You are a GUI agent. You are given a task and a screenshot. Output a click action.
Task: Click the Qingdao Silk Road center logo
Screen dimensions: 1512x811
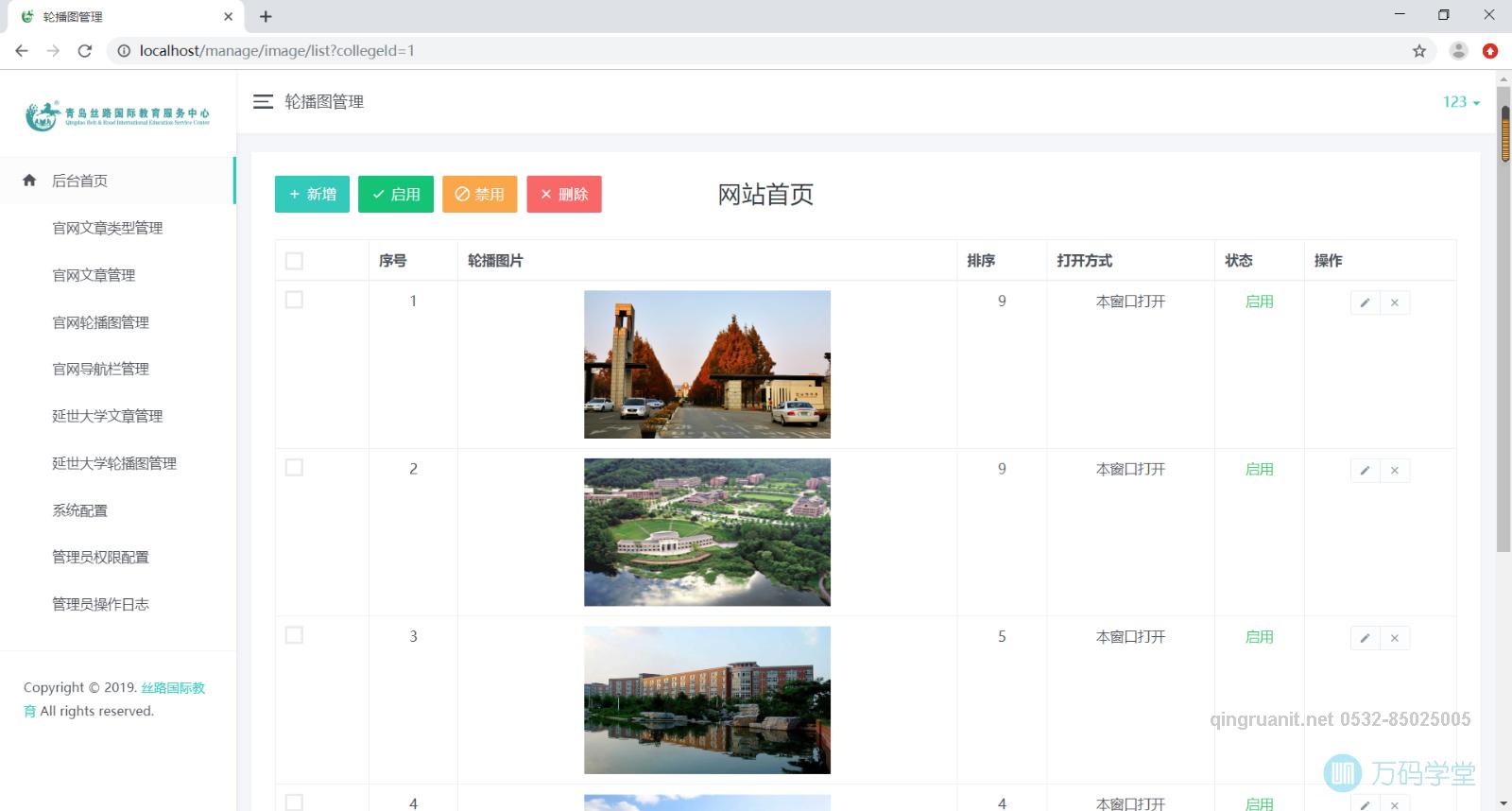[117, 115]
